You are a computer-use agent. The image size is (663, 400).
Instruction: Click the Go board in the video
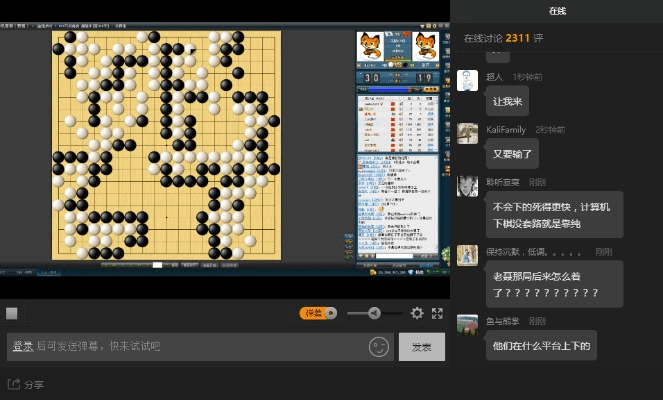click(x=167, y=145)
